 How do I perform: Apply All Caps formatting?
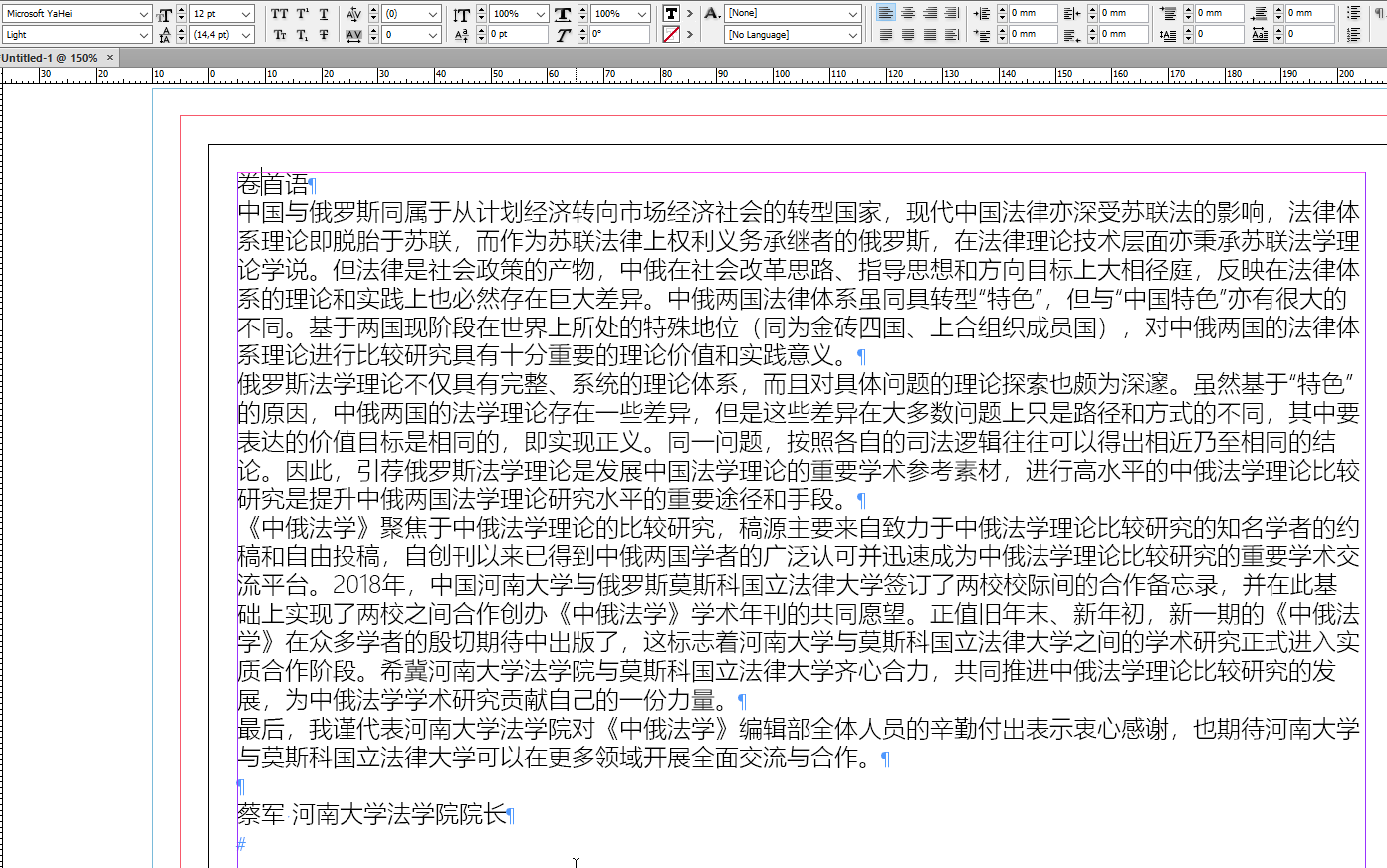[280, 14]
